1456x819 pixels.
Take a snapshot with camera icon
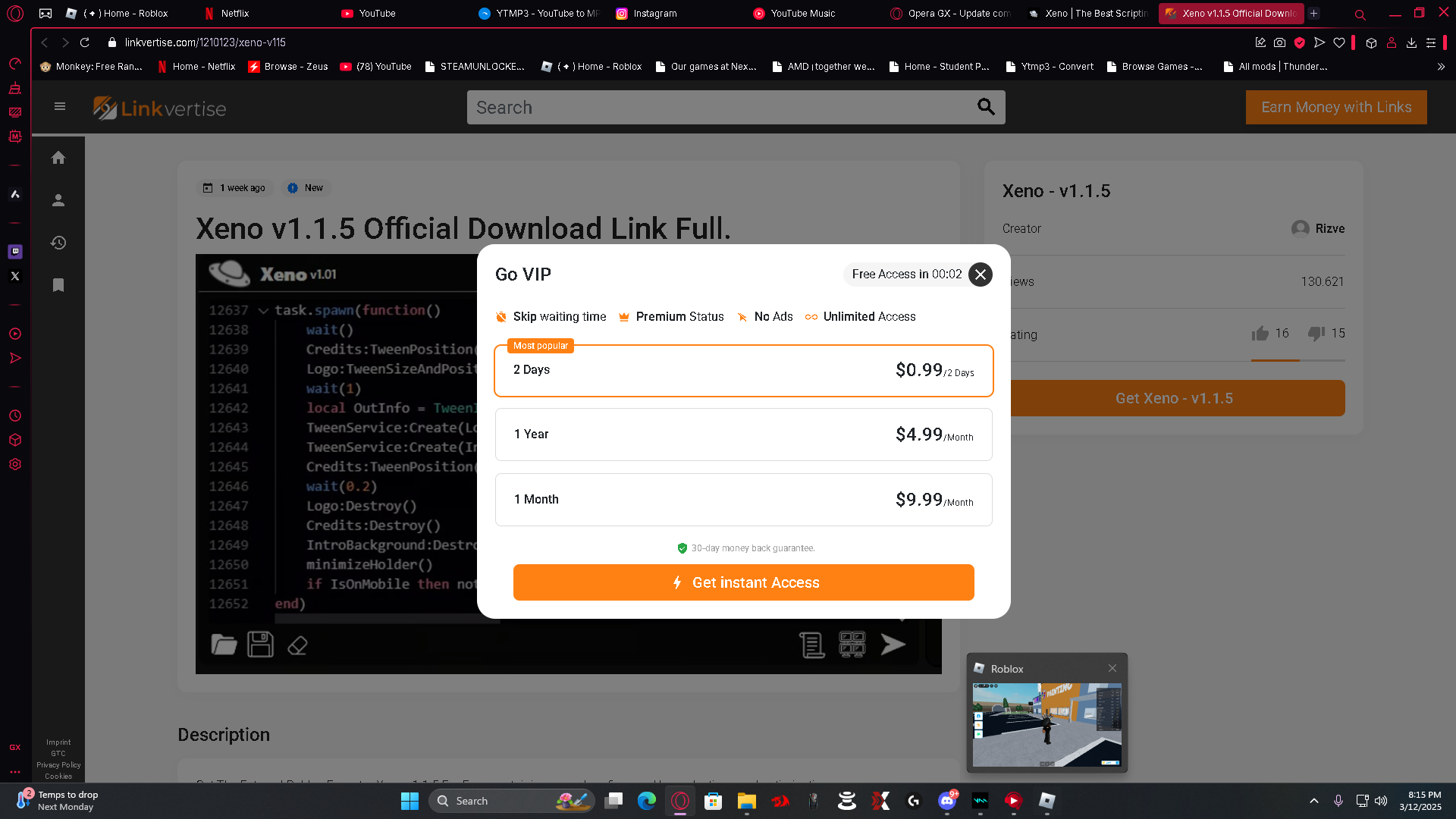1279,42
